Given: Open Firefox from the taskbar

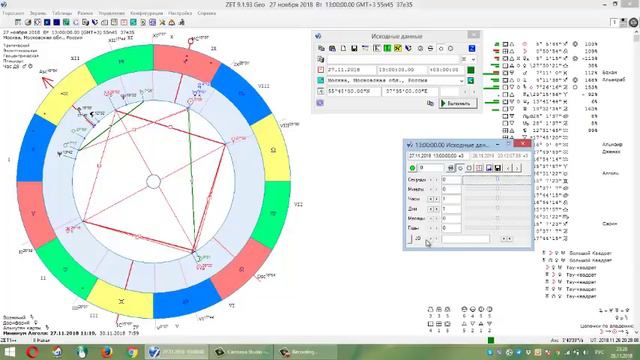Looking at the screenshot, I should [107, 351].
